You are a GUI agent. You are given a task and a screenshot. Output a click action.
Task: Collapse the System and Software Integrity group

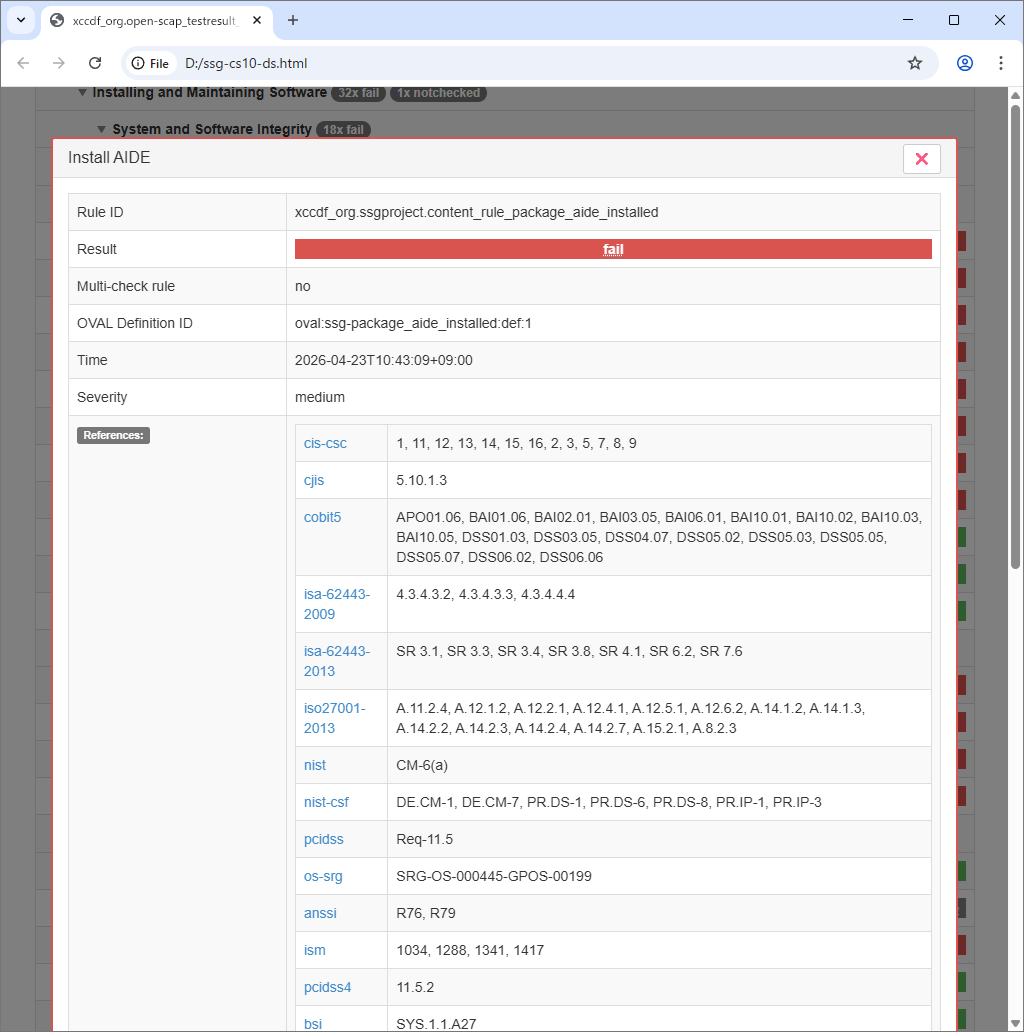(101, 129)
